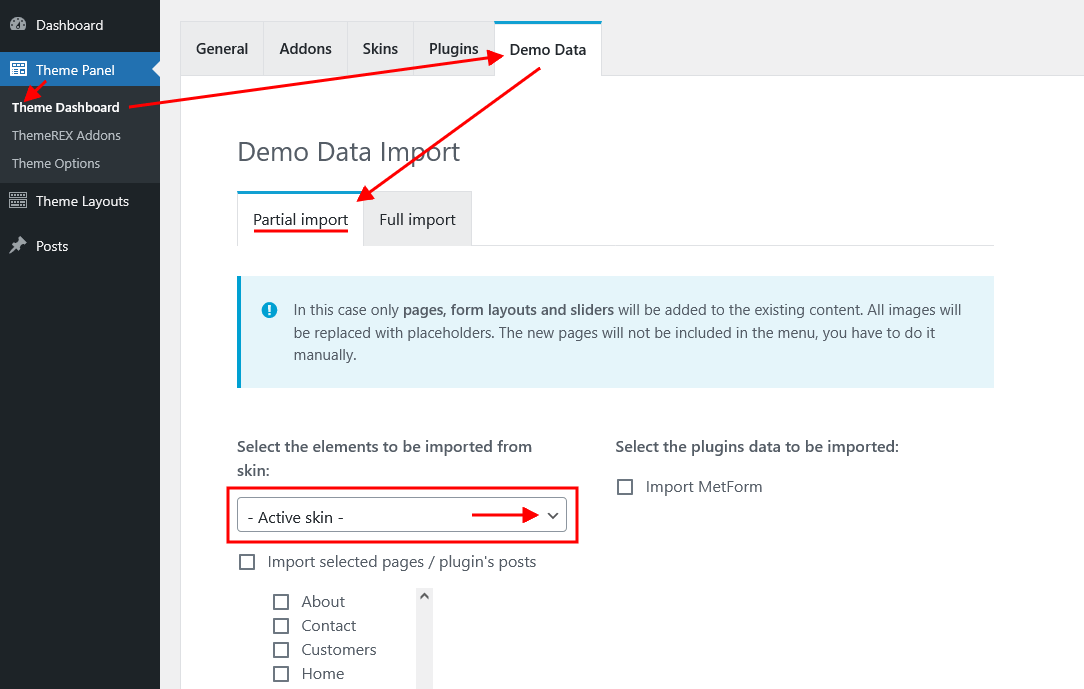Switch to the Full import tab
The height and width of the screenshot is (689, 1084).
(x=417, y=220)
